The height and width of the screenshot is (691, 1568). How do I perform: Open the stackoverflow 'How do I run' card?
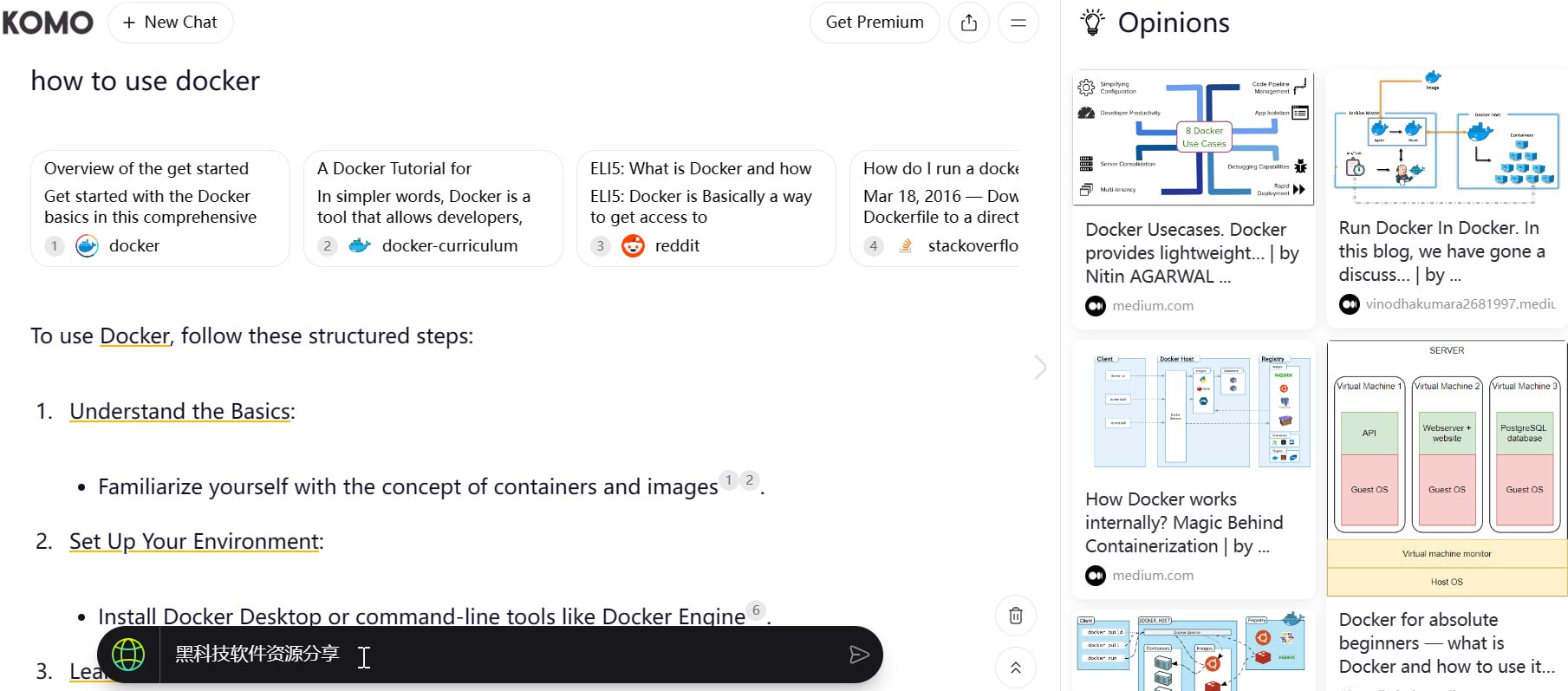pos(934,208)
